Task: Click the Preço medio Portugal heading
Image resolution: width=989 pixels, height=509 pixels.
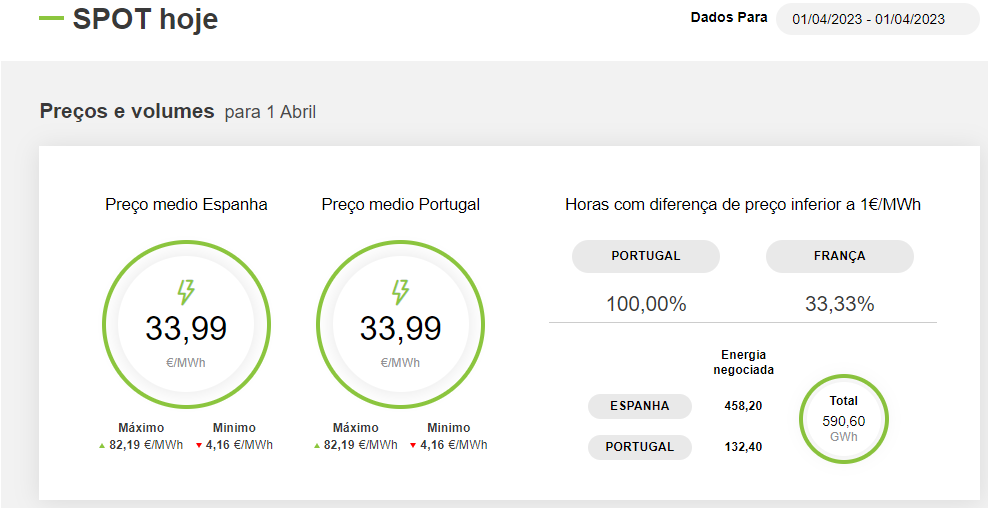Action: click(x=400, y=205)
